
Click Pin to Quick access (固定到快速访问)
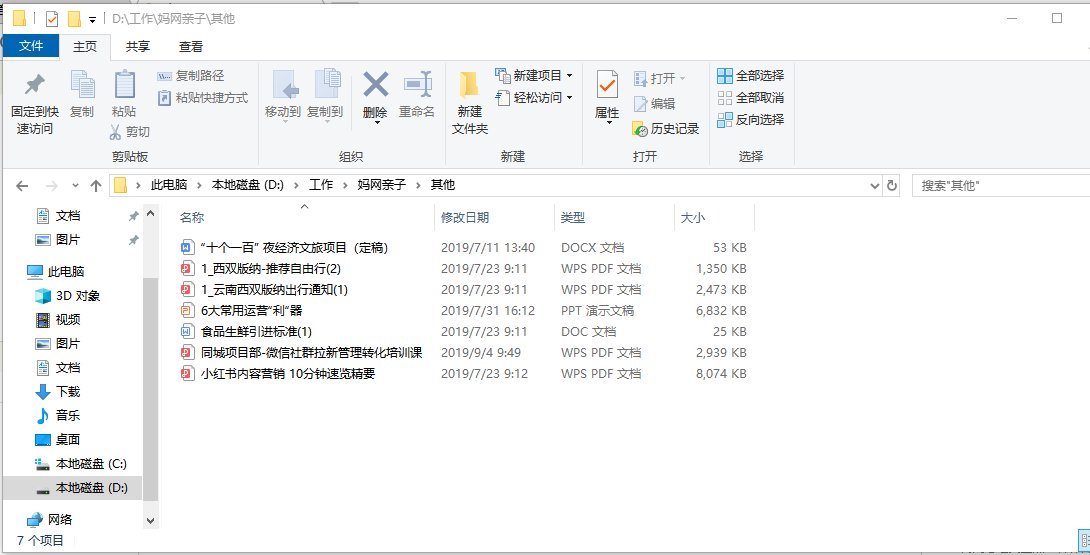pyautogui.click(x=34, y=103)
